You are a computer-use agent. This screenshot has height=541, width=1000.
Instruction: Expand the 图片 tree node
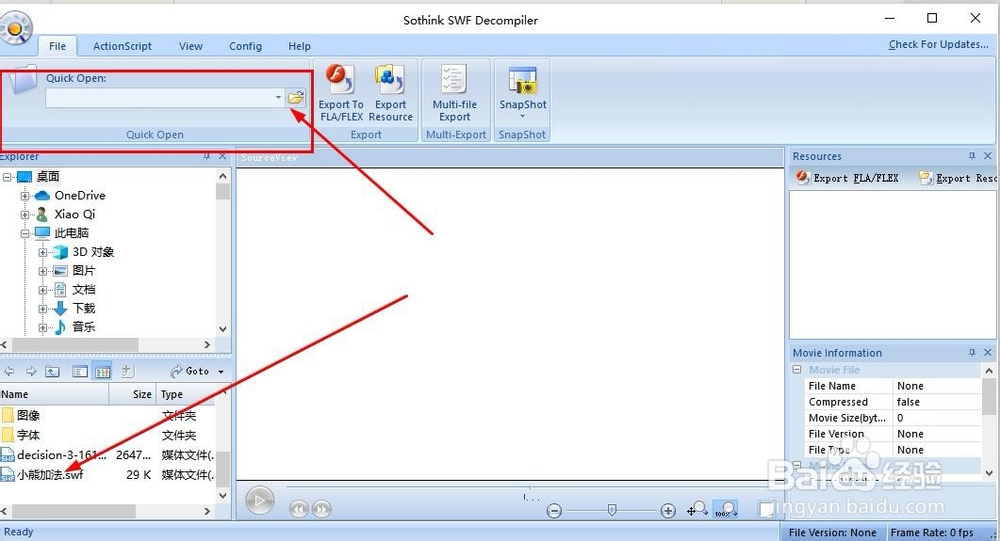(43, 271)
